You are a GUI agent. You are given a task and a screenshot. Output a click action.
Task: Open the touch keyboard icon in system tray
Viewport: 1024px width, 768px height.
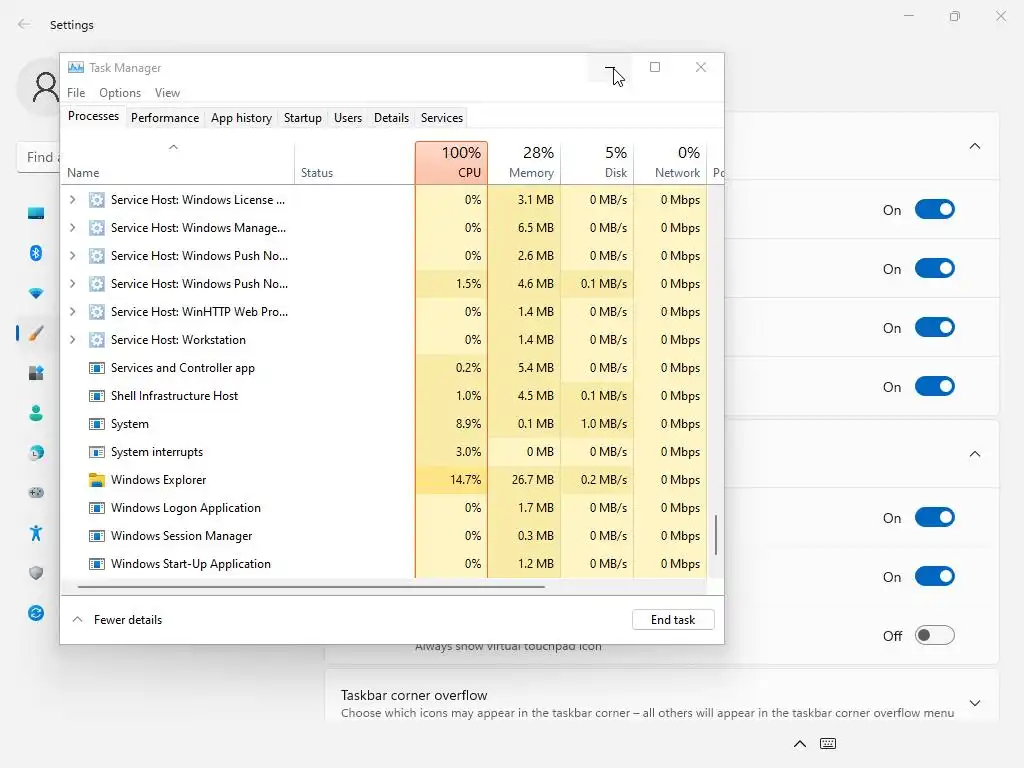[828, 743]
